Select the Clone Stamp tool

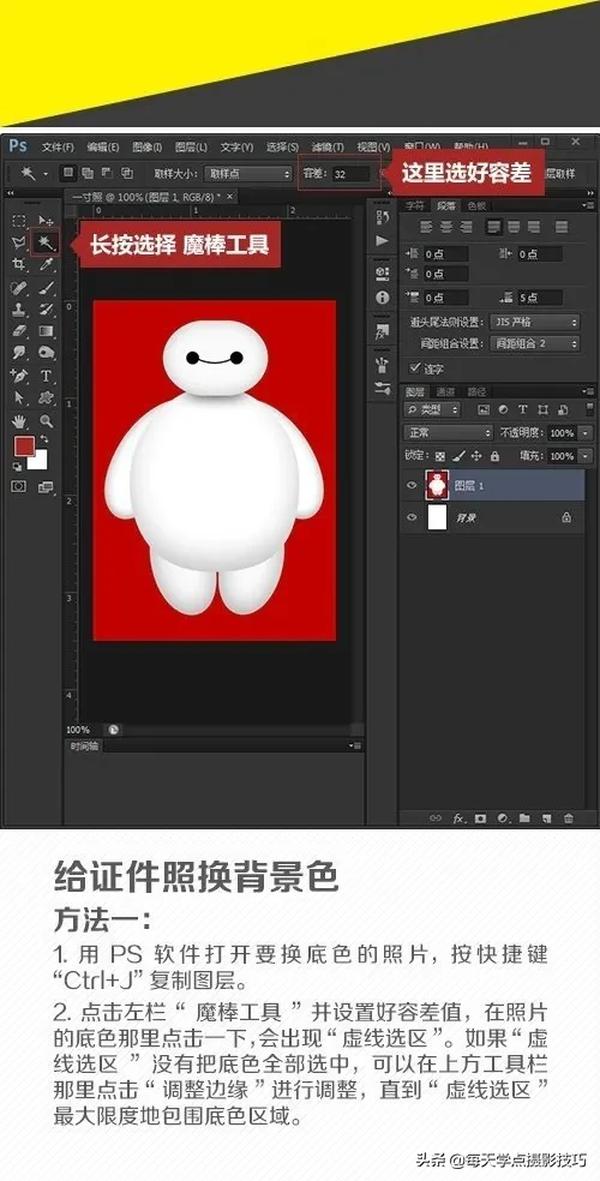[x=20, y=309]
